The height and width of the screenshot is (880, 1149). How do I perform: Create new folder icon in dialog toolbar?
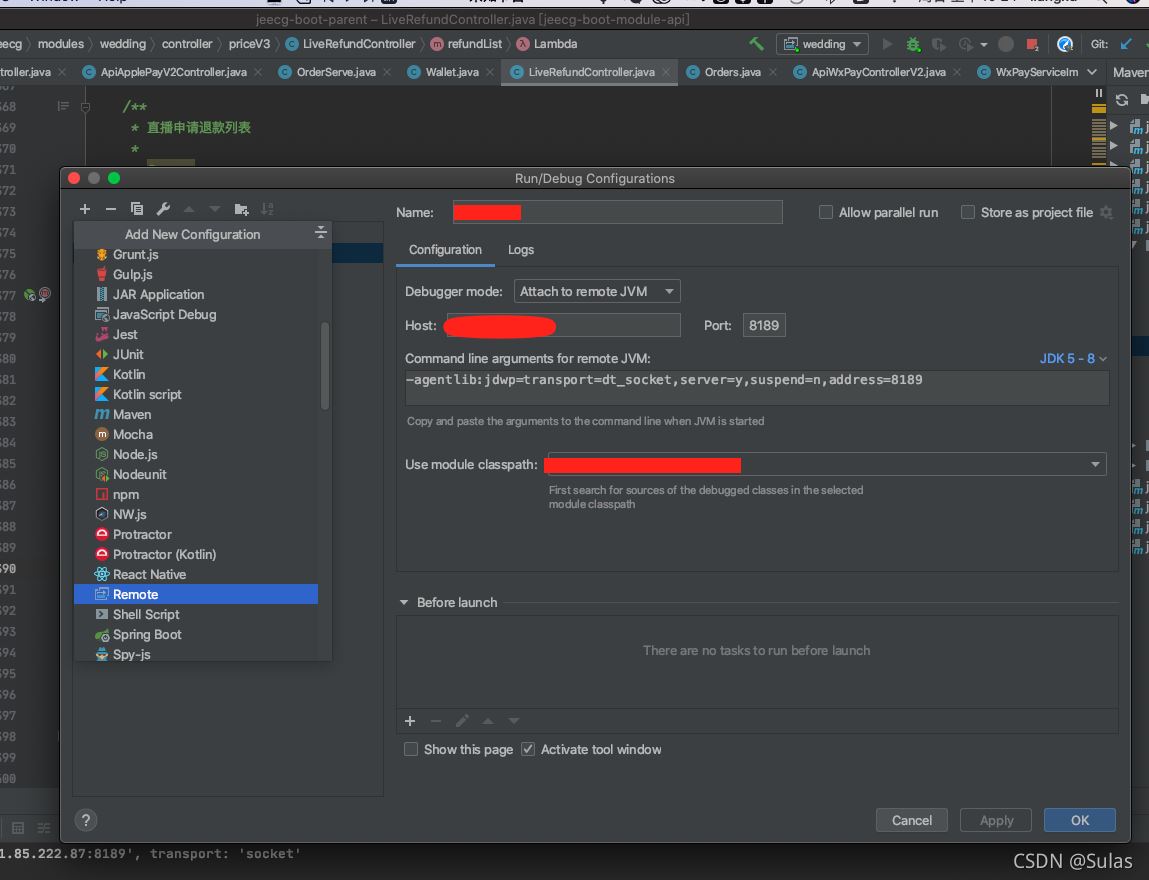tap(241, 210)
